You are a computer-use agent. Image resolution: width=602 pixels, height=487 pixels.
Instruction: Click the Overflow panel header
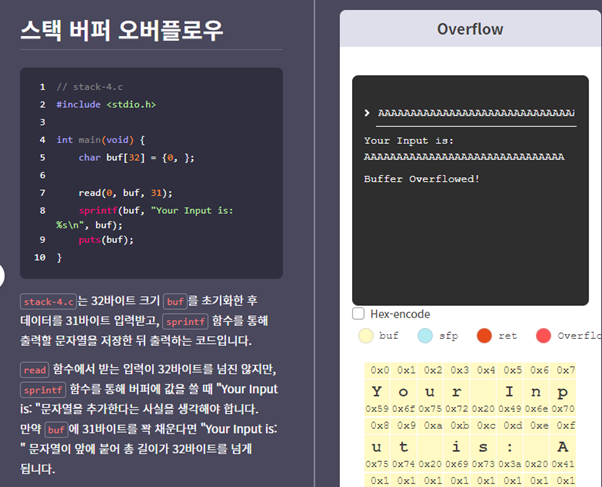[x=470, y=29]
